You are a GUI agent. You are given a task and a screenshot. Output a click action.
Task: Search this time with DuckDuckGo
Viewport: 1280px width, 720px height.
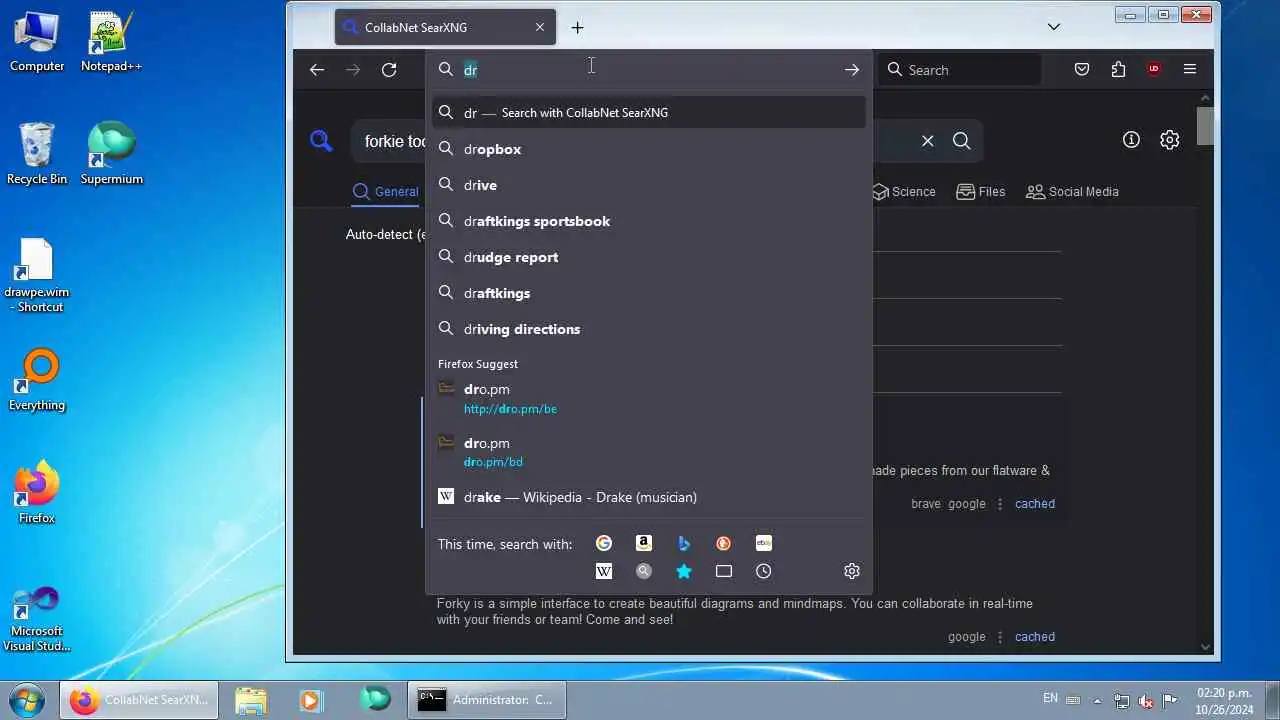coord(724,543)
